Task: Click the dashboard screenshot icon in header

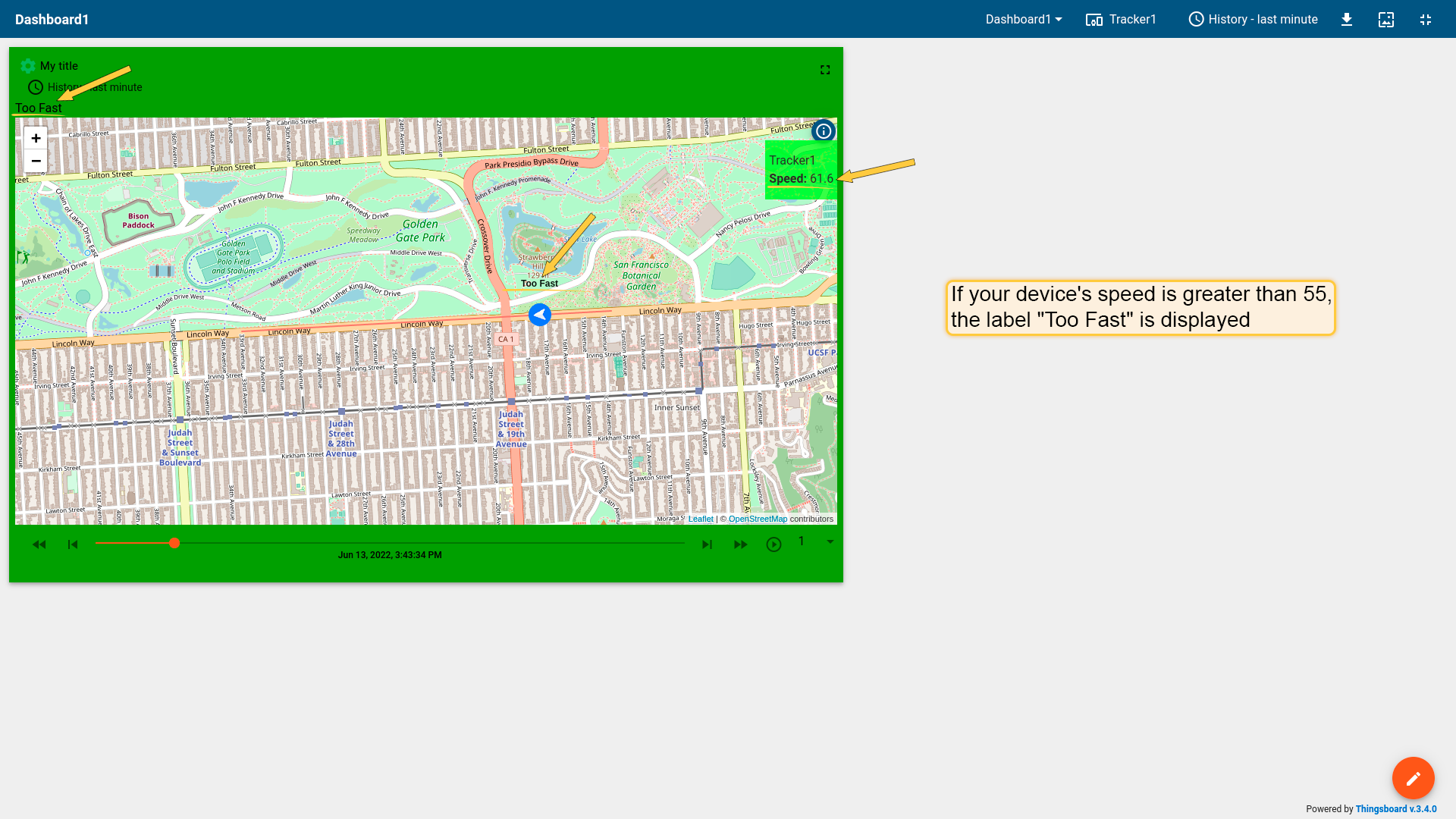Action: click(x=1386, y=20)
